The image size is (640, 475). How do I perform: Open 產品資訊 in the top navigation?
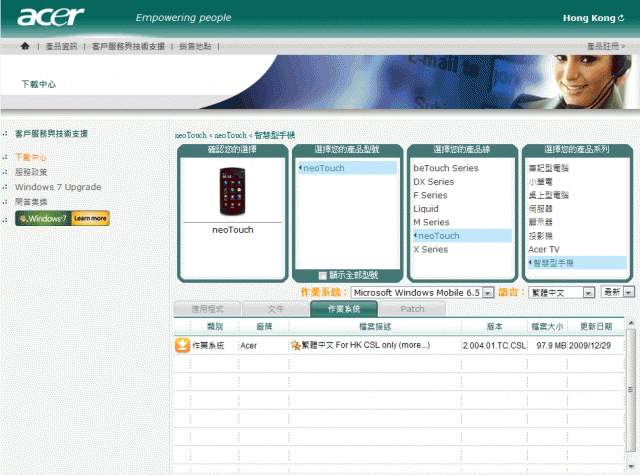61,47
